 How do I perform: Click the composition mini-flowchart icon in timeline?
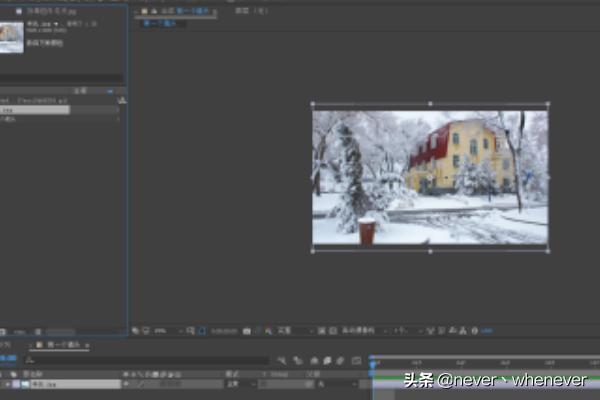[x=283, y=360]
